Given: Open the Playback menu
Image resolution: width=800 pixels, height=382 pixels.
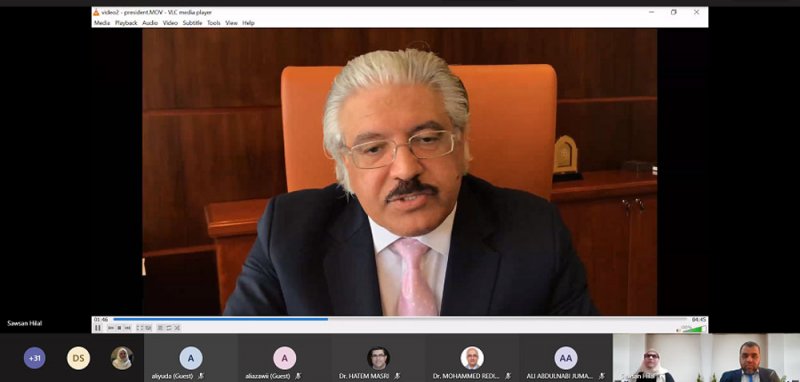Looking at the screenshot, I should tap(126, 23).
